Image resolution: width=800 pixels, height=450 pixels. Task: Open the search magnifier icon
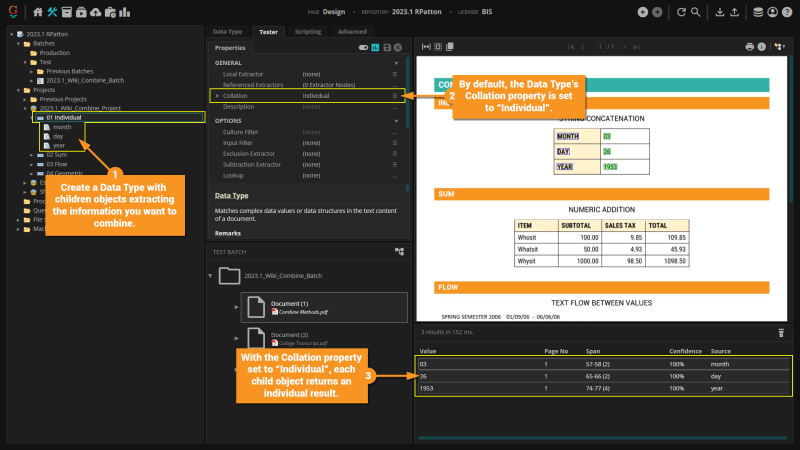(695, 12)
